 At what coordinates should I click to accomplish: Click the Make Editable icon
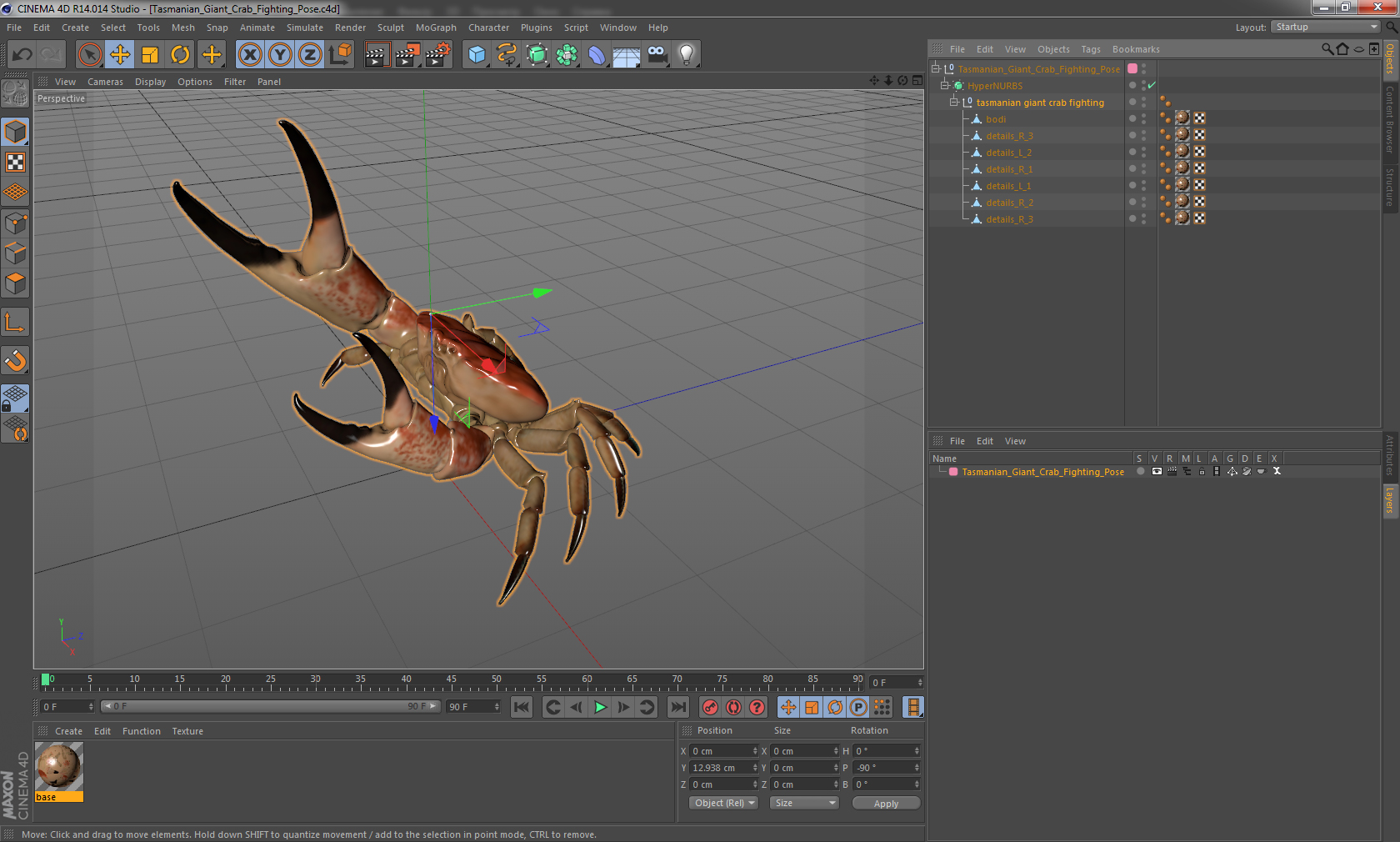click(x=15, y=95)
